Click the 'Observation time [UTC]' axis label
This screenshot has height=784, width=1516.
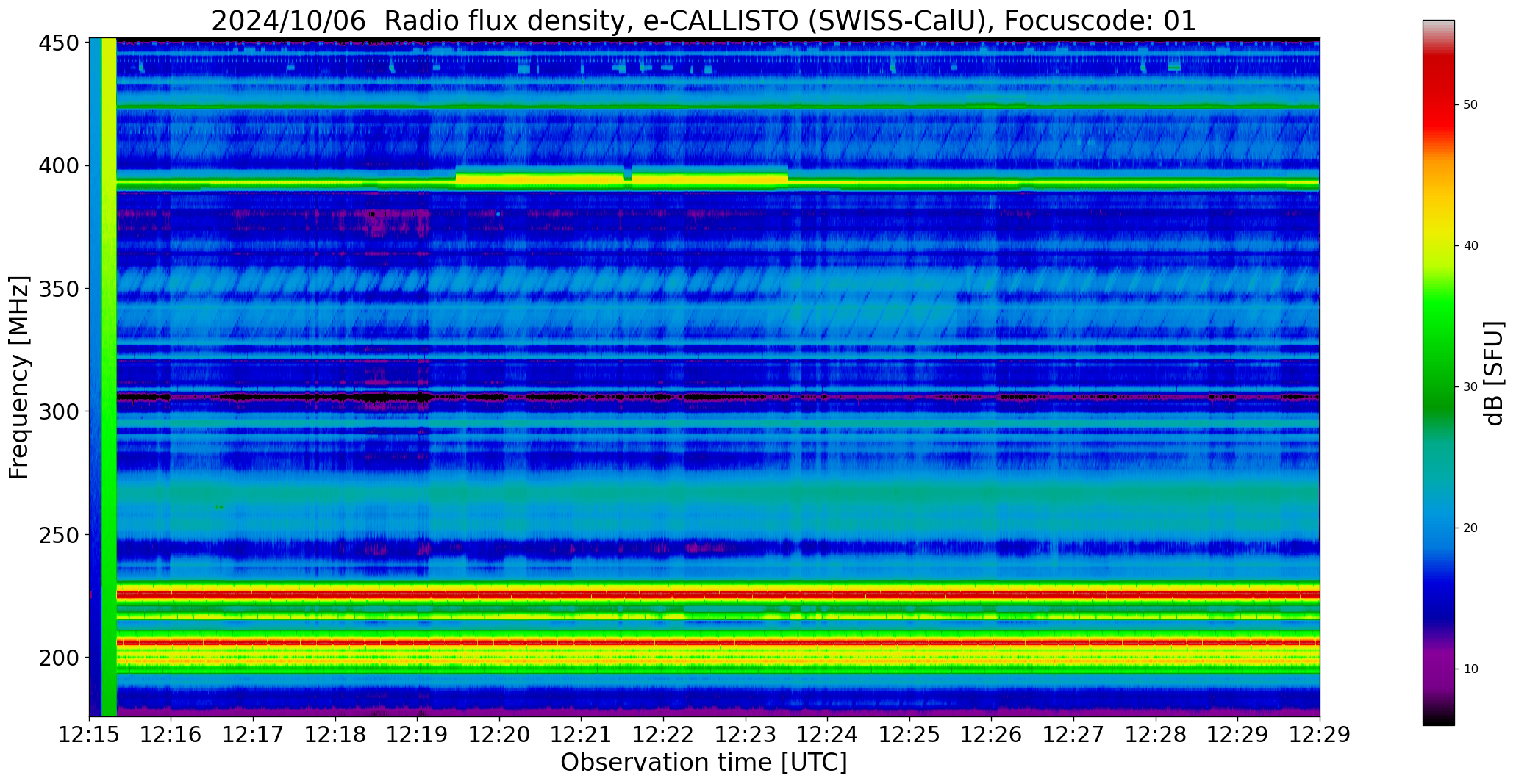tap(704, 762)
